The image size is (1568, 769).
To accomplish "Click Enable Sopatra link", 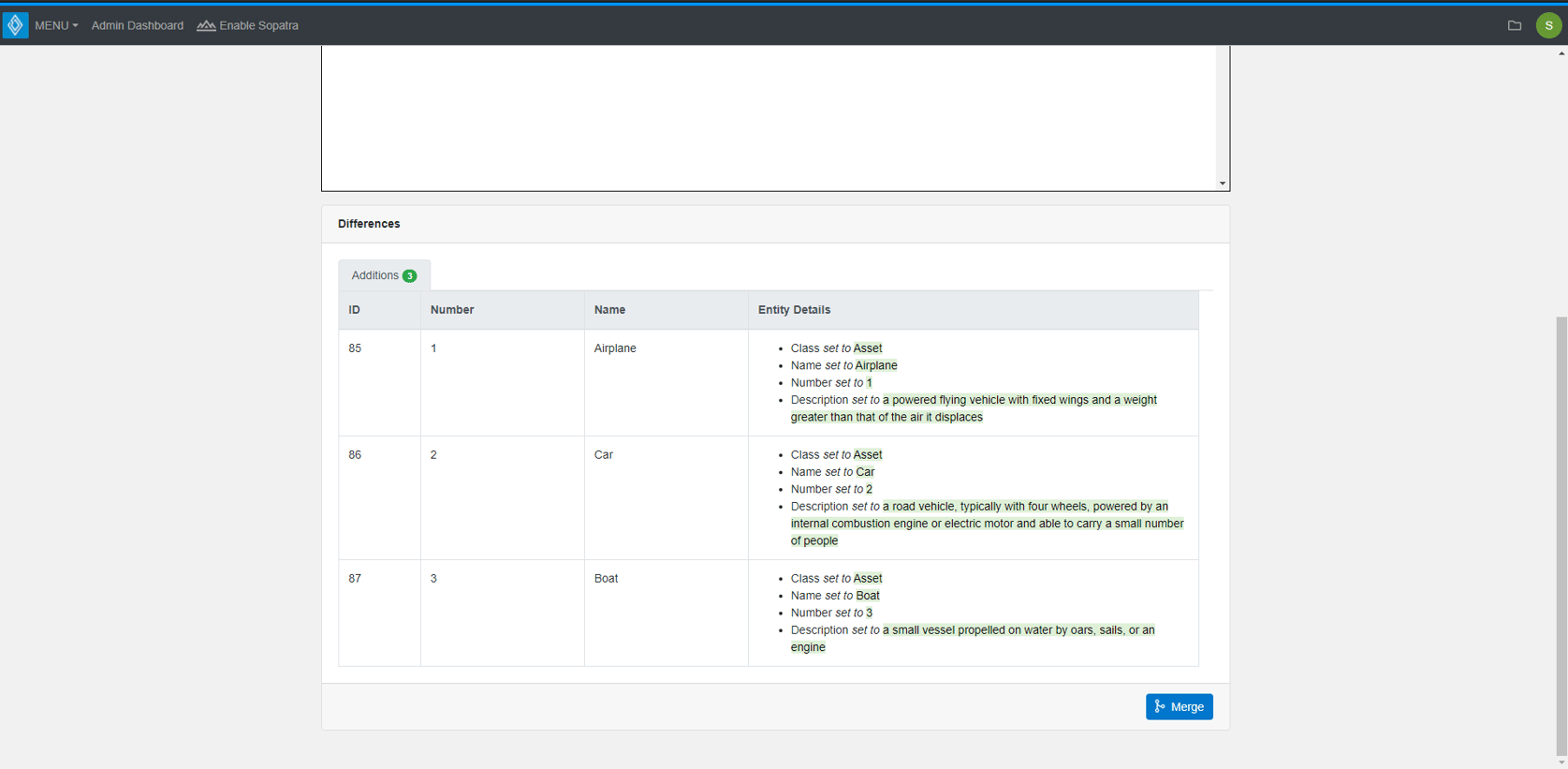I will tap(248, 25).
